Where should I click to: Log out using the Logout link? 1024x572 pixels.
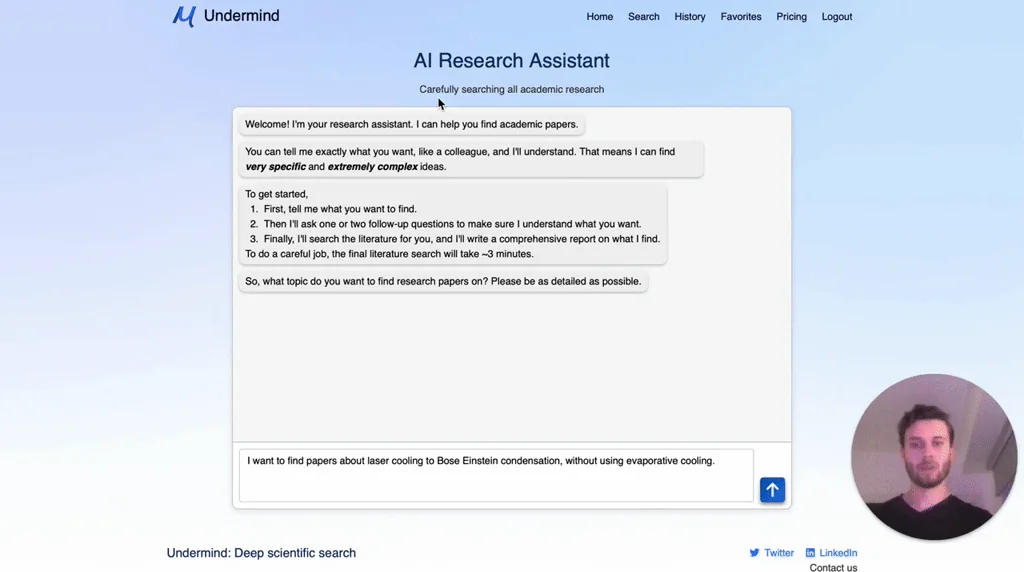(837, 17)
